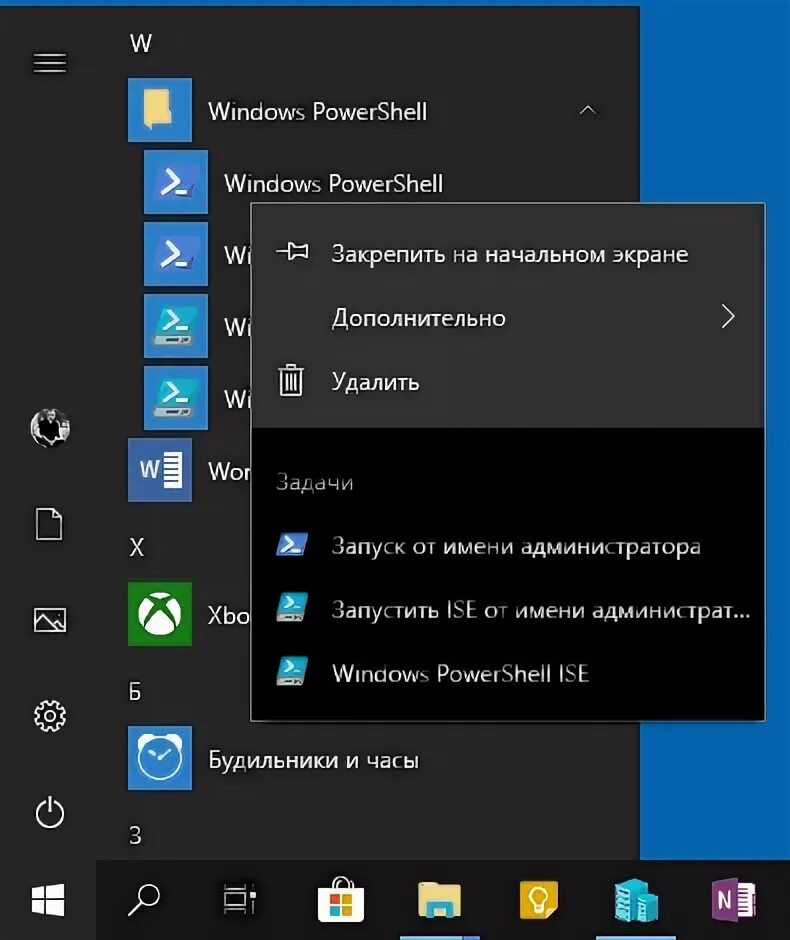Screen dimensions: 790x940
Task: Open File Explorer from the taskbar
Action: (x=439, y=899)
